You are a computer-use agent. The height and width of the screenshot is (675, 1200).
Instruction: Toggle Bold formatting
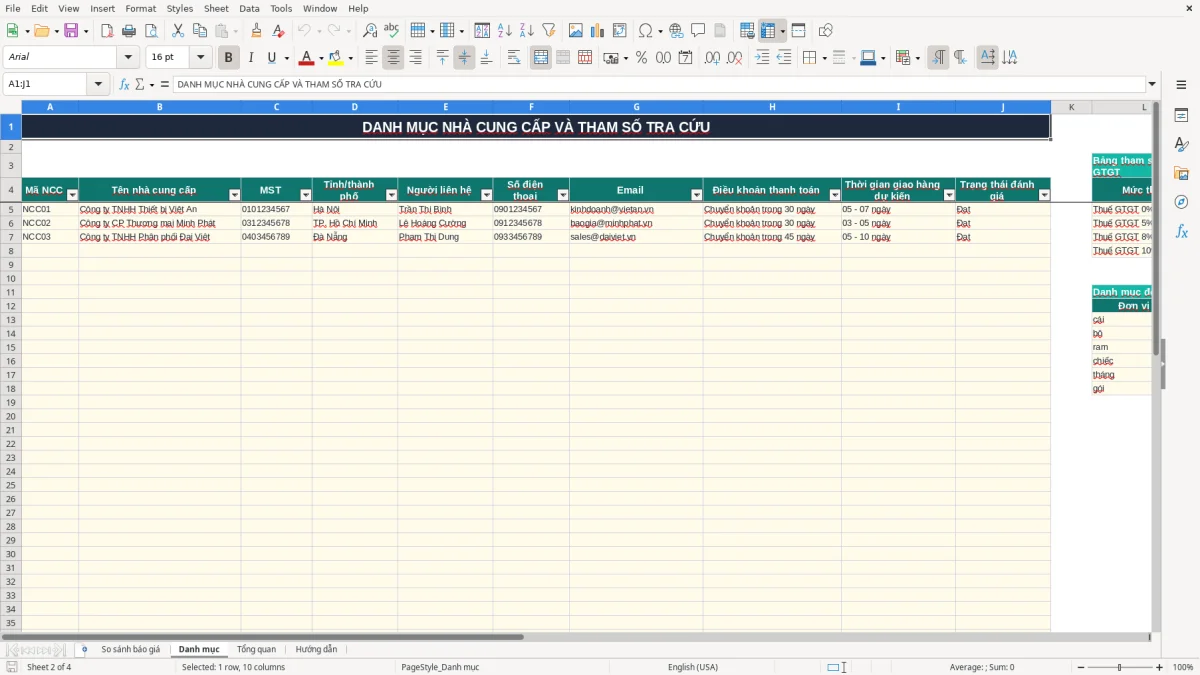click(228, 58)
